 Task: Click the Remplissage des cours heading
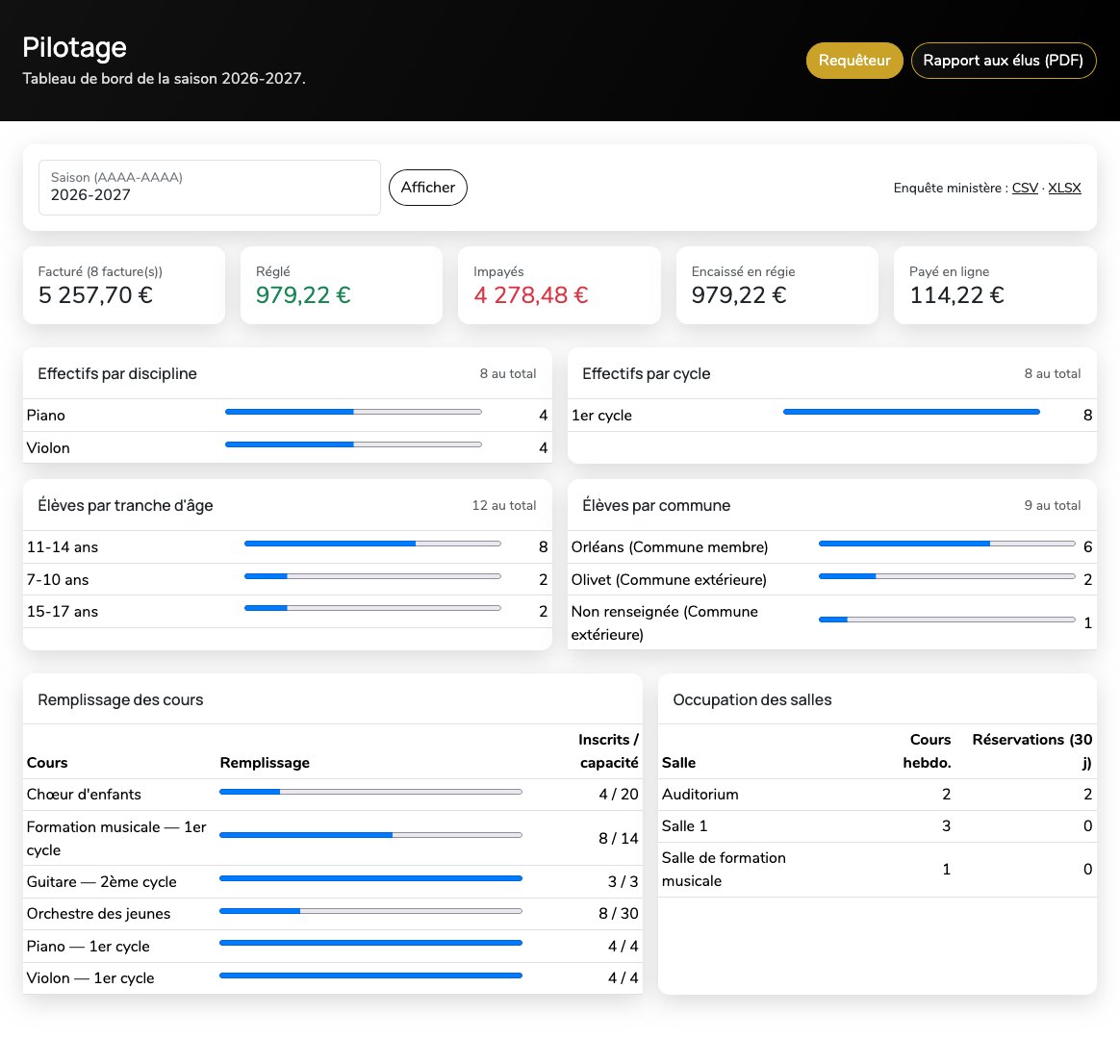[x=120, y=699]
